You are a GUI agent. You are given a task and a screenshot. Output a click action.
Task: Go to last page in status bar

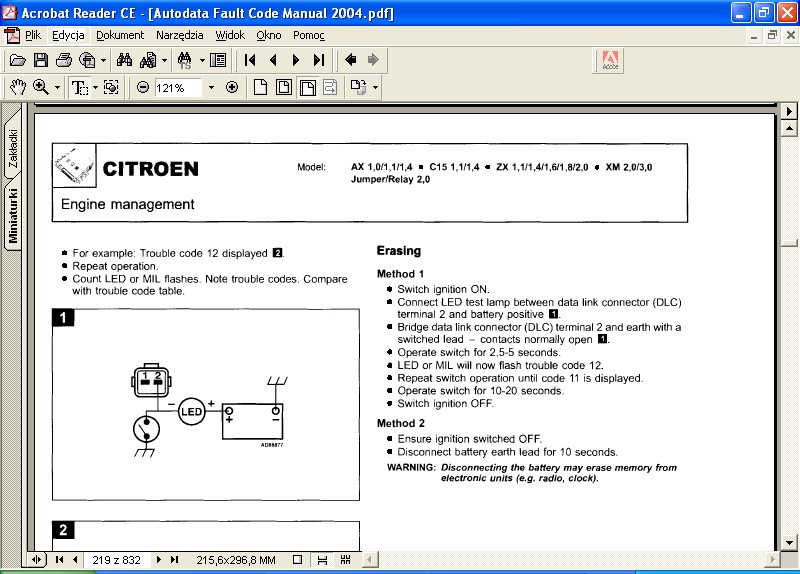(174, 560)
